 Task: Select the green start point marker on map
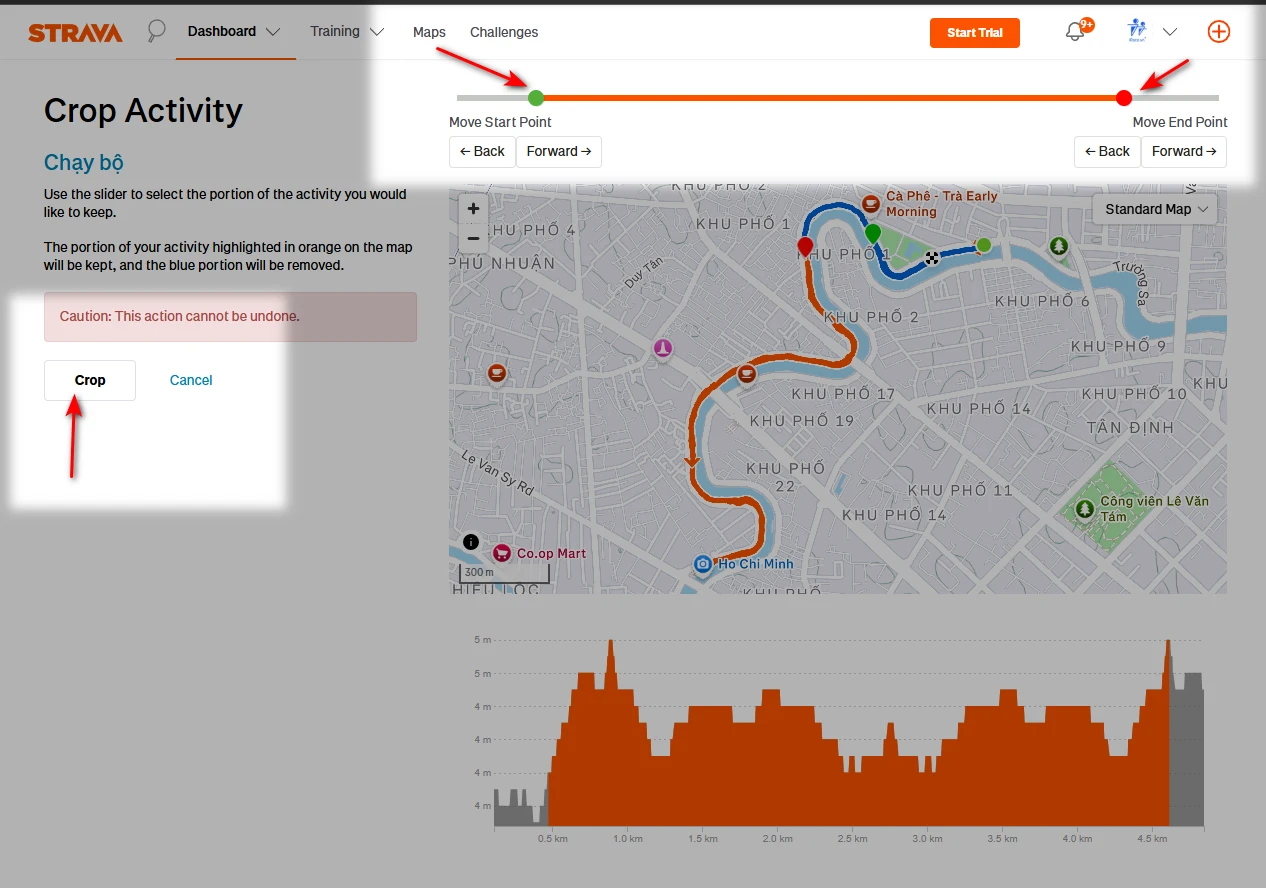872,232
